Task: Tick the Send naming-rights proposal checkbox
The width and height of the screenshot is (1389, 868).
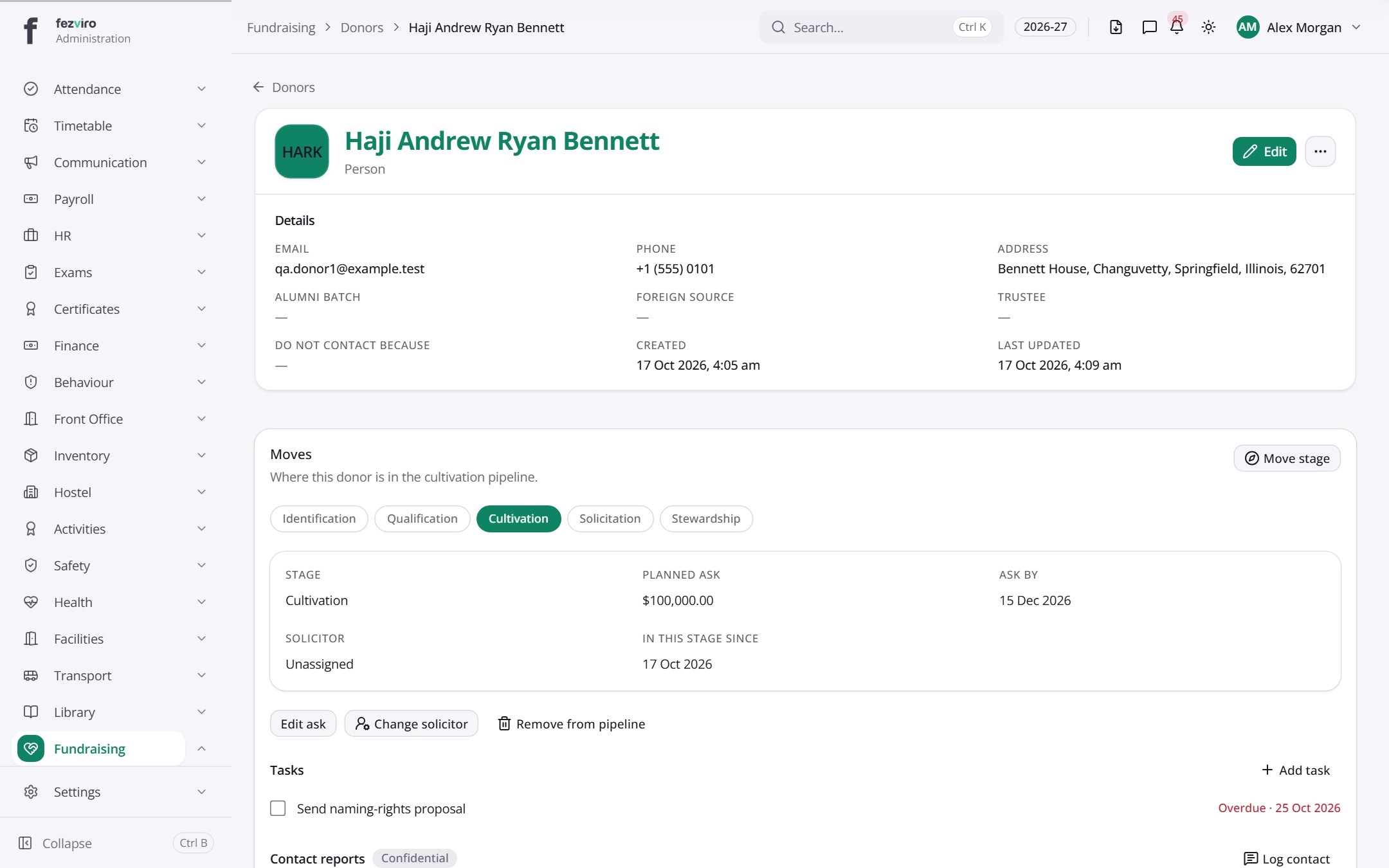Action: tap(278, 808)
